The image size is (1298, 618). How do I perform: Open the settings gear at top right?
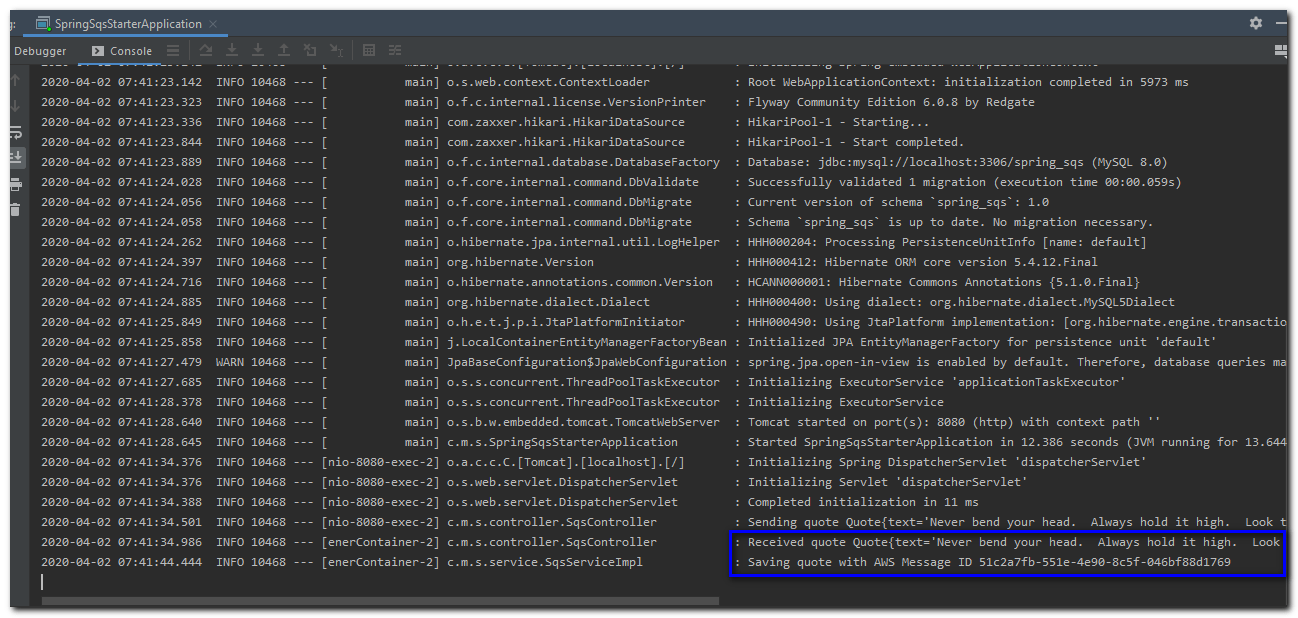click(x=1256, y=21)
